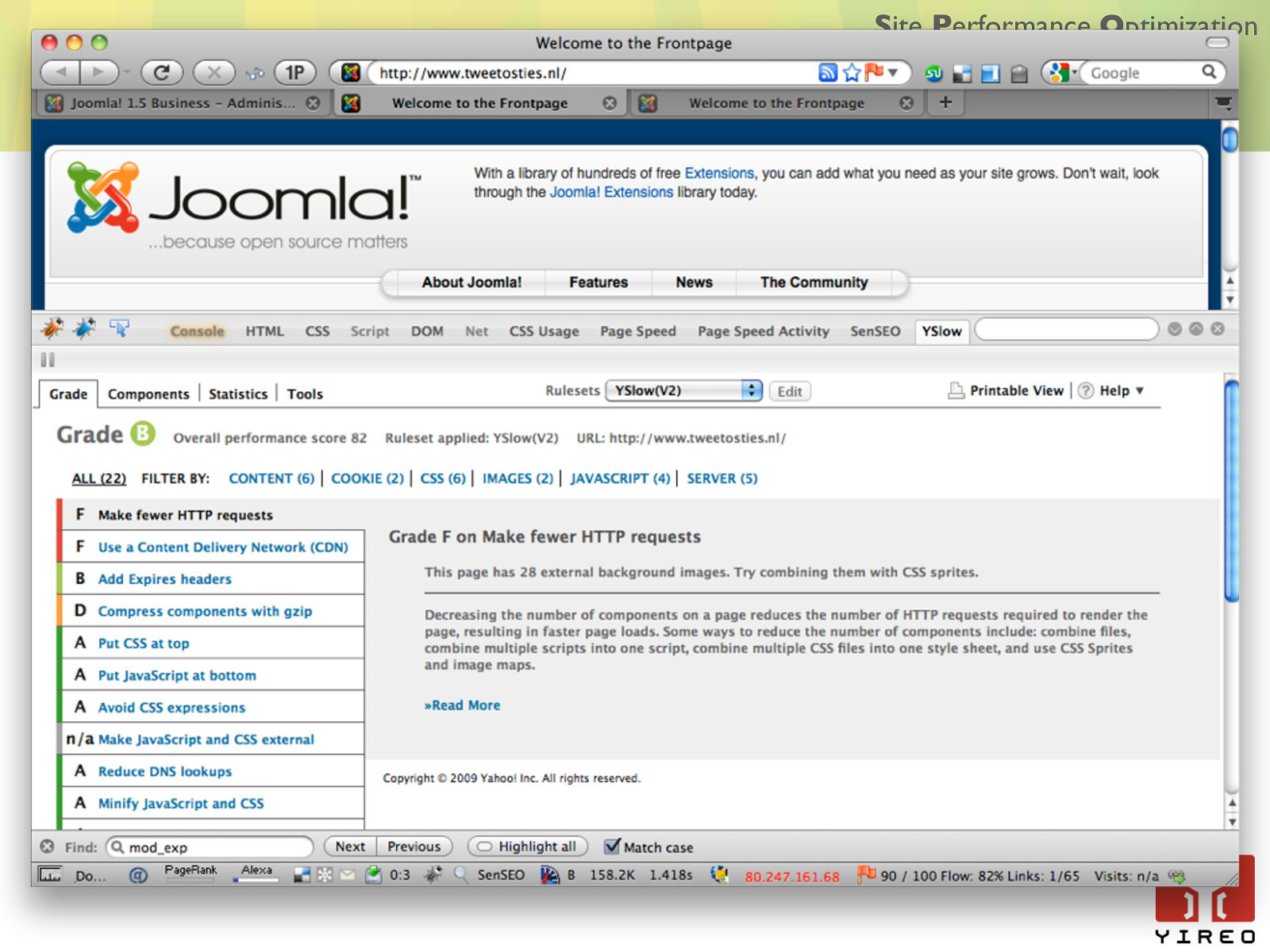
Task: Switch to the Firebug HTML panel
Action: [264, 332]
